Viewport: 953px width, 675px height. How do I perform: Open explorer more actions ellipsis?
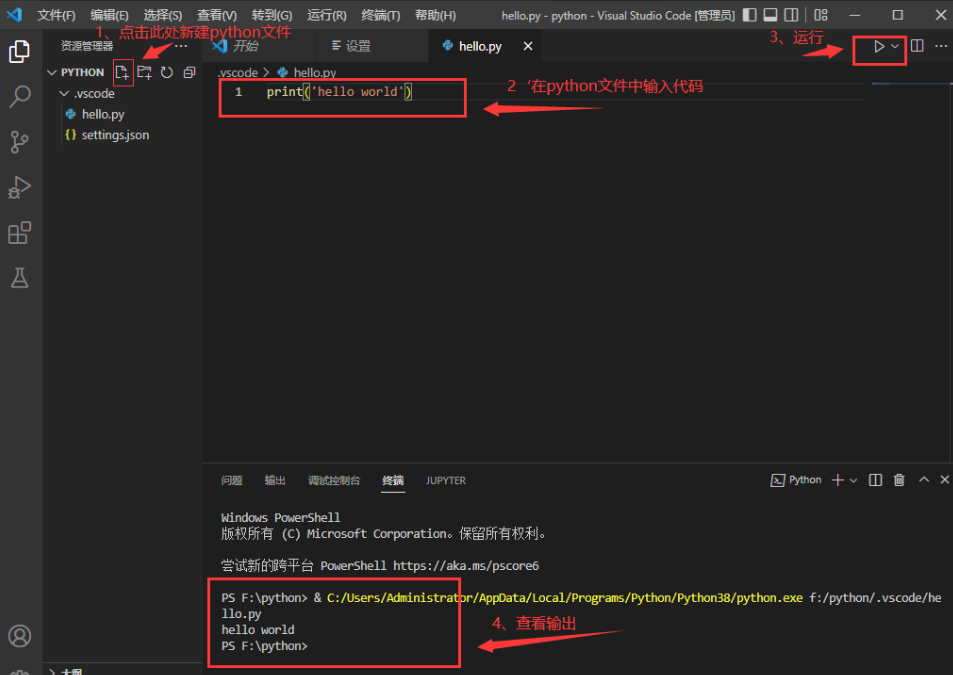181,46
